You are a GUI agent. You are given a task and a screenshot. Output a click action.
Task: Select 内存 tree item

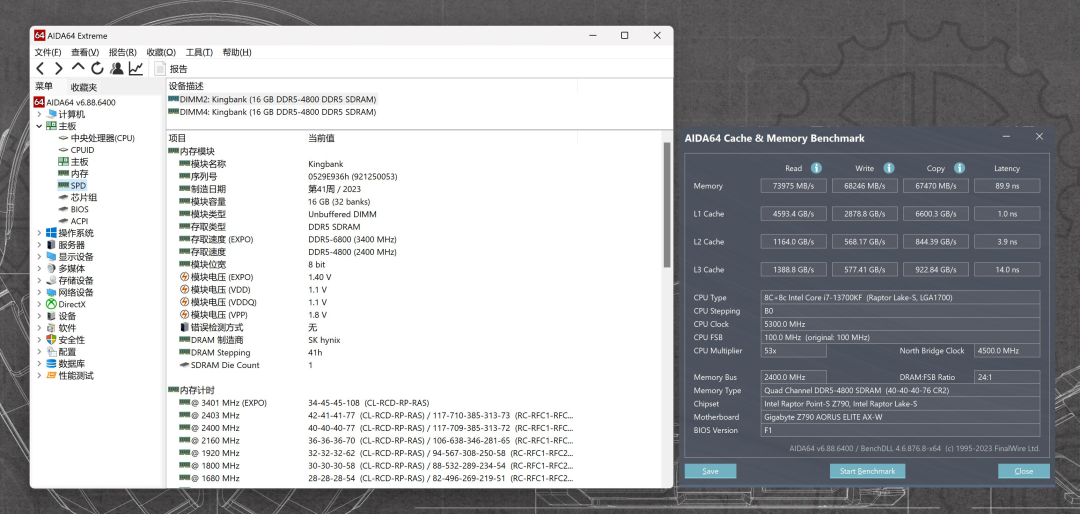[74, 174]
